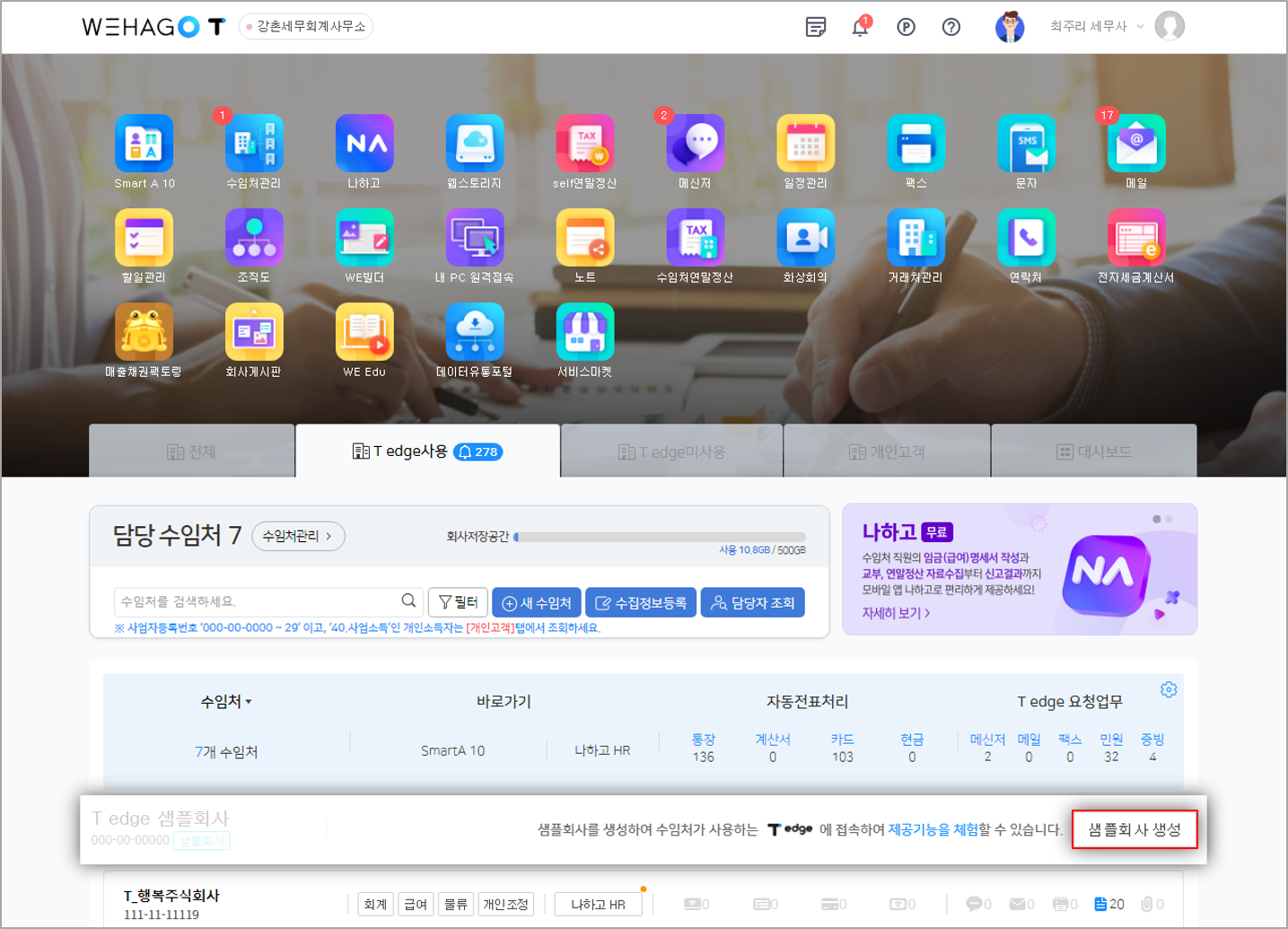This screenshot has height=929, width=1288.
Task: Open the Smart A 10 app icon
Action: (x=144, y=144)
